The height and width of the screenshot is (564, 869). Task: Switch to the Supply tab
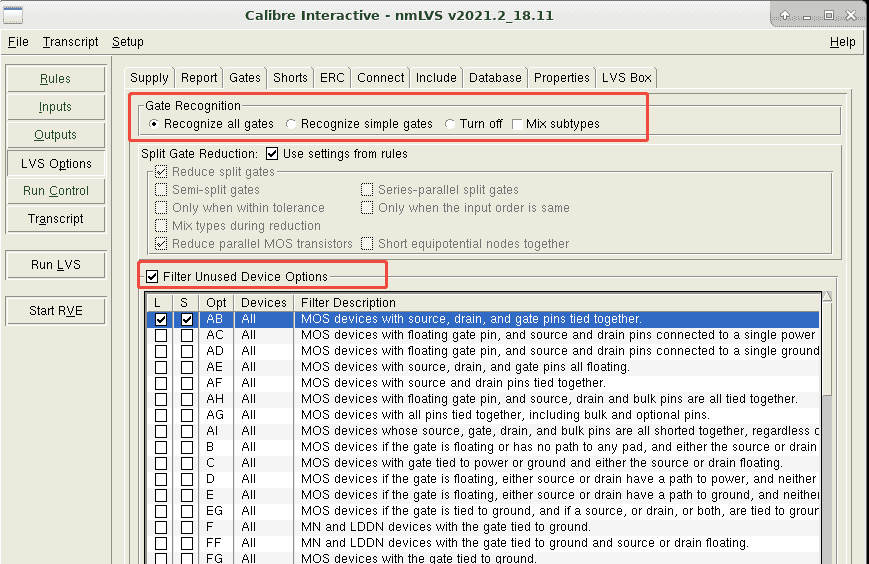pyautogui.click(x=150, y=78)
